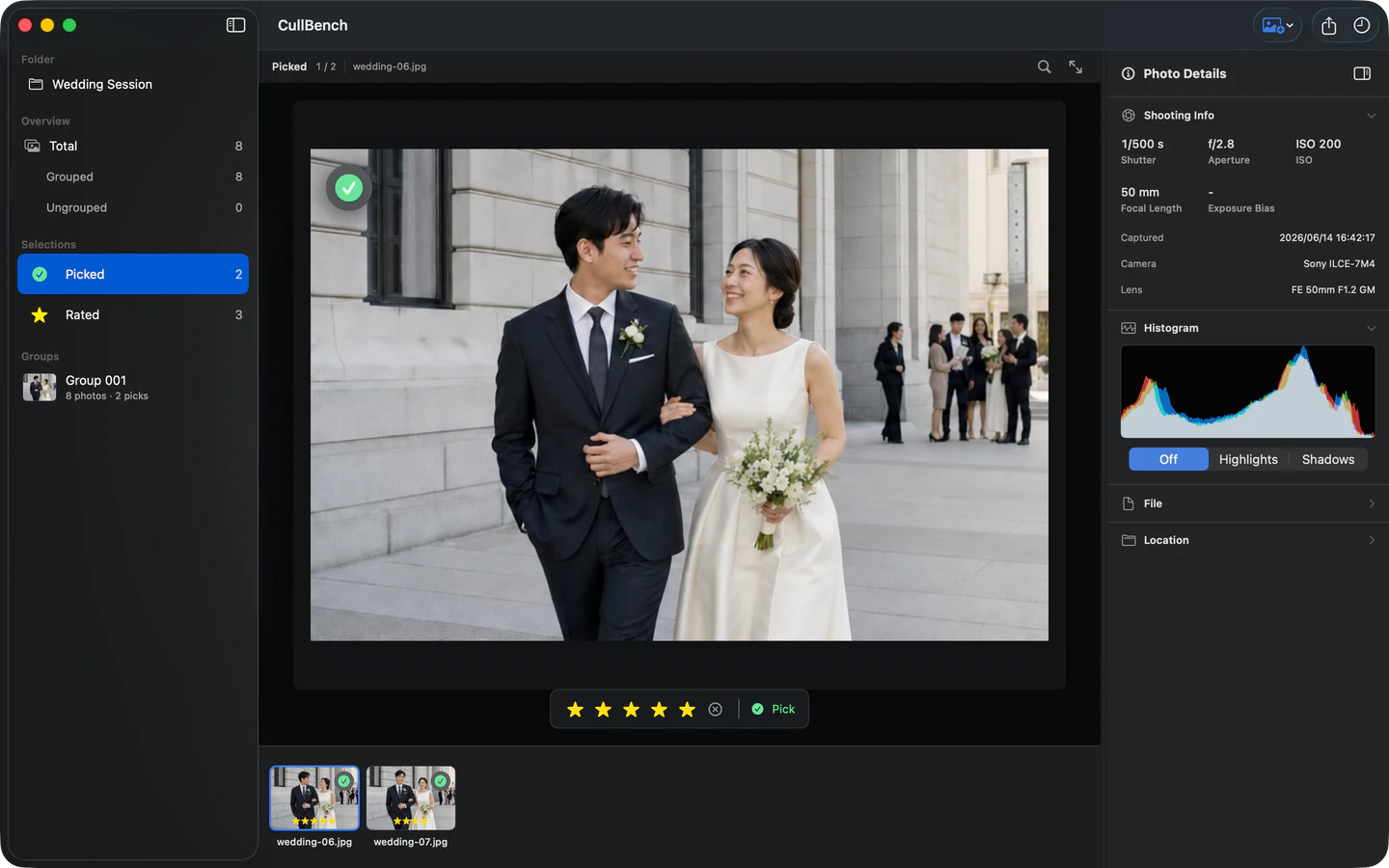Screen dimensions: 1389x868
Task: Click the histogram graph display
Action: (1248, 392)
